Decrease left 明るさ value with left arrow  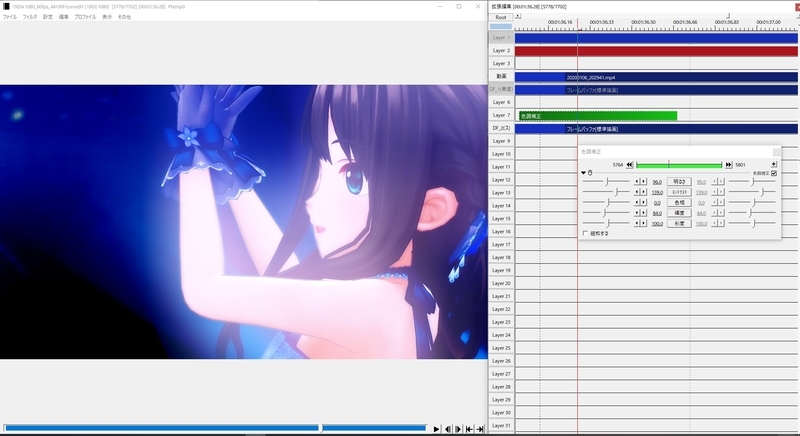coord(637,182)
